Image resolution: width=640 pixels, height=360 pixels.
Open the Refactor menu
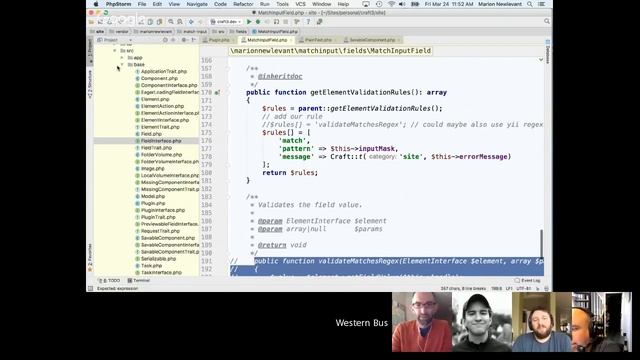(x=243, y=4)
